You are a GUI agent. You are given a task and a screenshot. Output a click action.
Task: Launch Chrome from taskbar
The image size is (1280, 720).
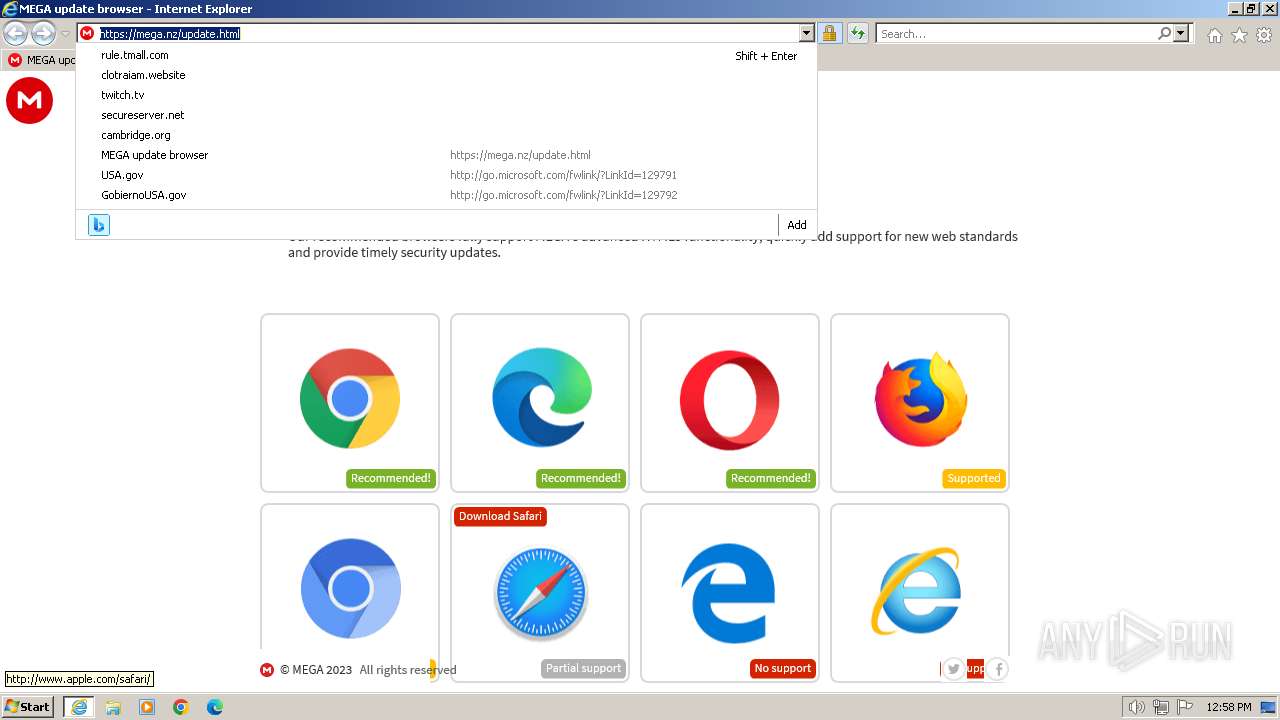point(181,707)
